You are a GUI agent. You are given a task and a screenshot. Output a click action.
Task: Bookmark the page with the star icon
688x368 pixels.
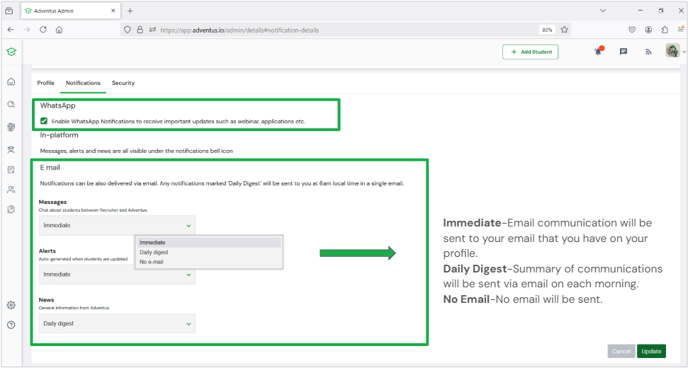pos(564,30)
